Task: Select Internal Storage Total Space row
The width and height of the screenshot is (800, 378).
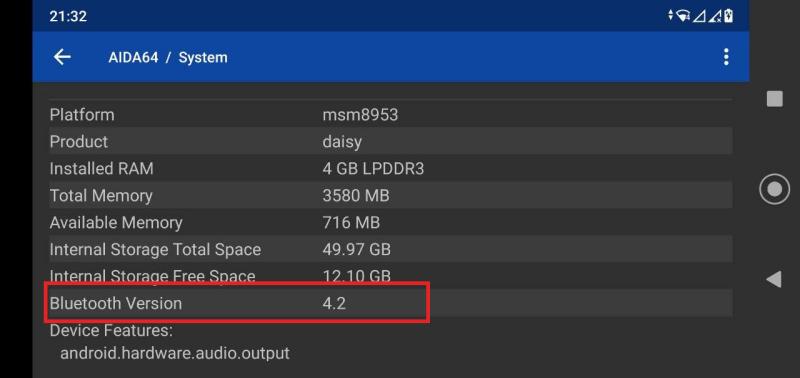Action: tap(391, 249)
